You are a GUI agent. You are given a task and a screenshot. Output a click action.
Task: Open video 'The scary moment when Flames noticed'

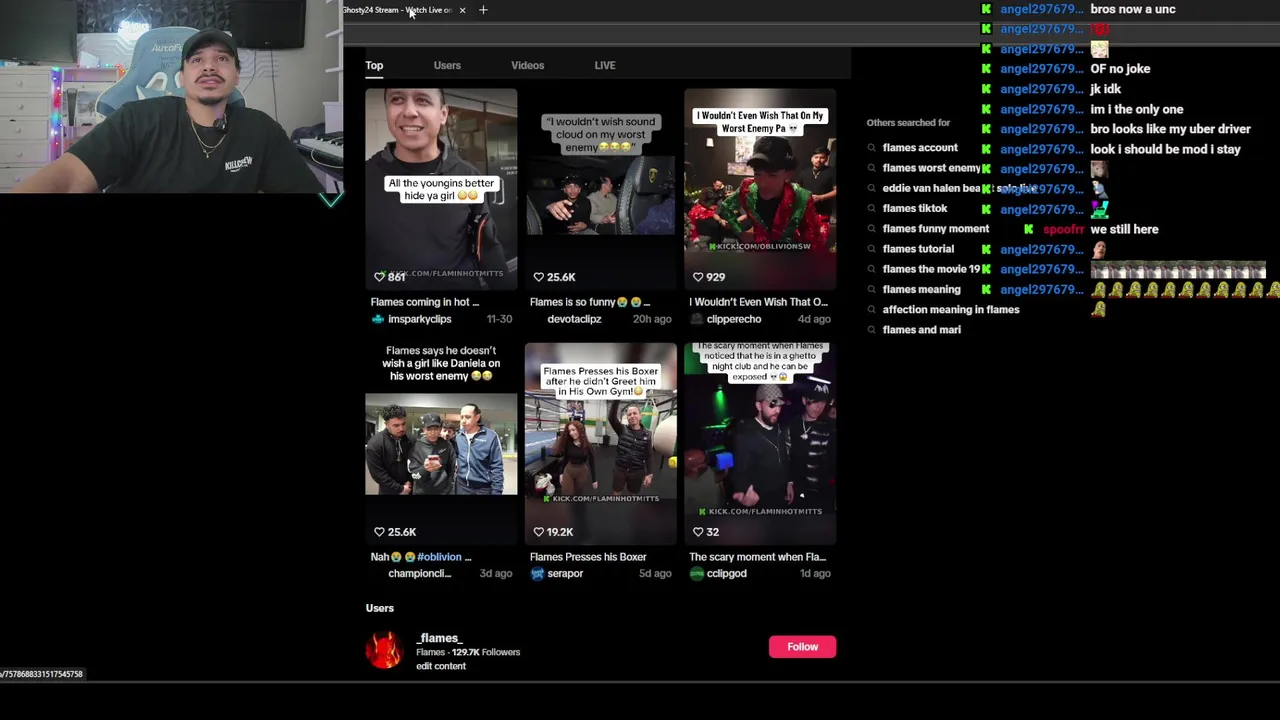tap(760, 443)
